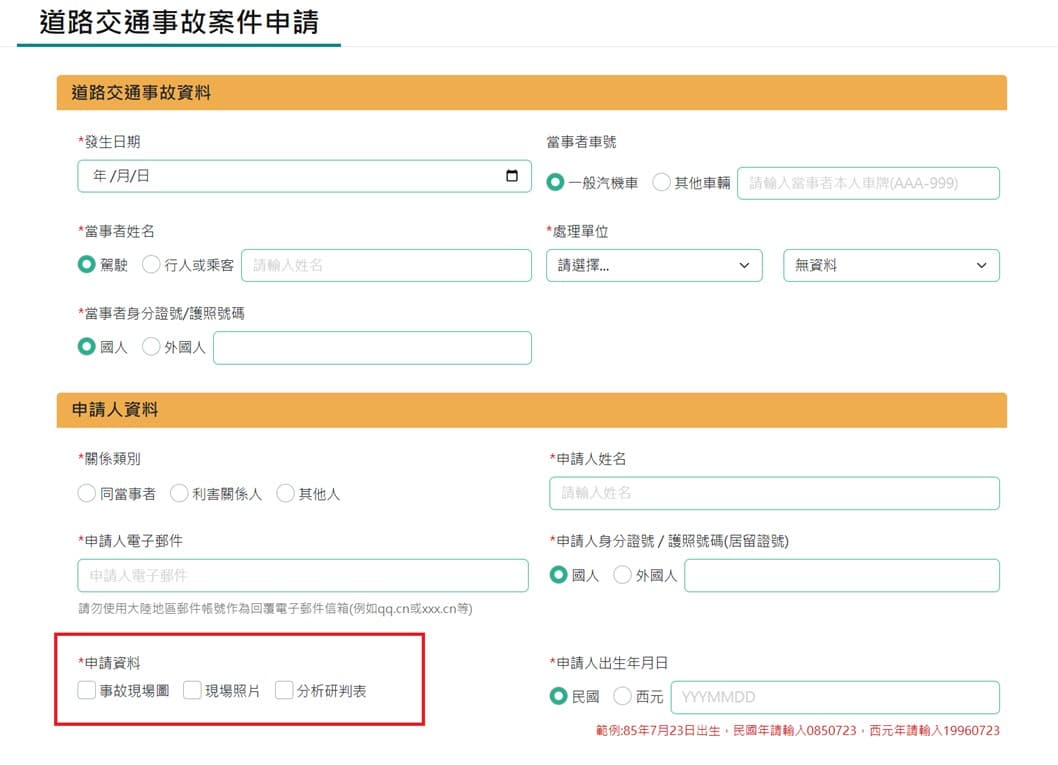
Task: Click the 申請人電子郵件 input field
Action: point(302,576)
